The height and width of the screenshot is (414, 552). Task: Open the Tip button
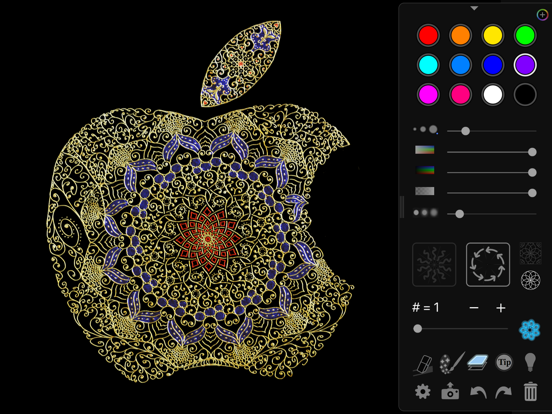point(504,363)
